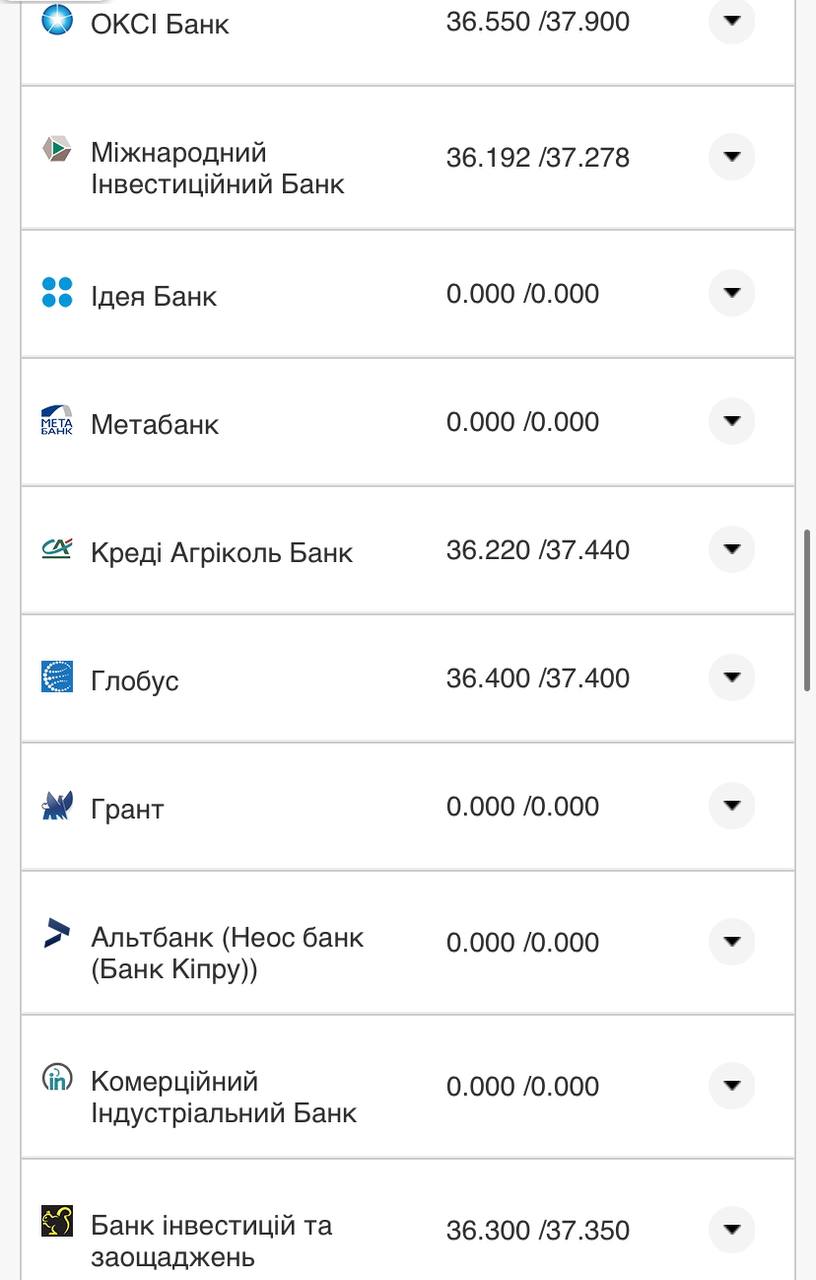This screenshot has height=1280, width=816.
Task: Open the Альтбанк (Неос банк) dropdown arrow
Action: 732,942
